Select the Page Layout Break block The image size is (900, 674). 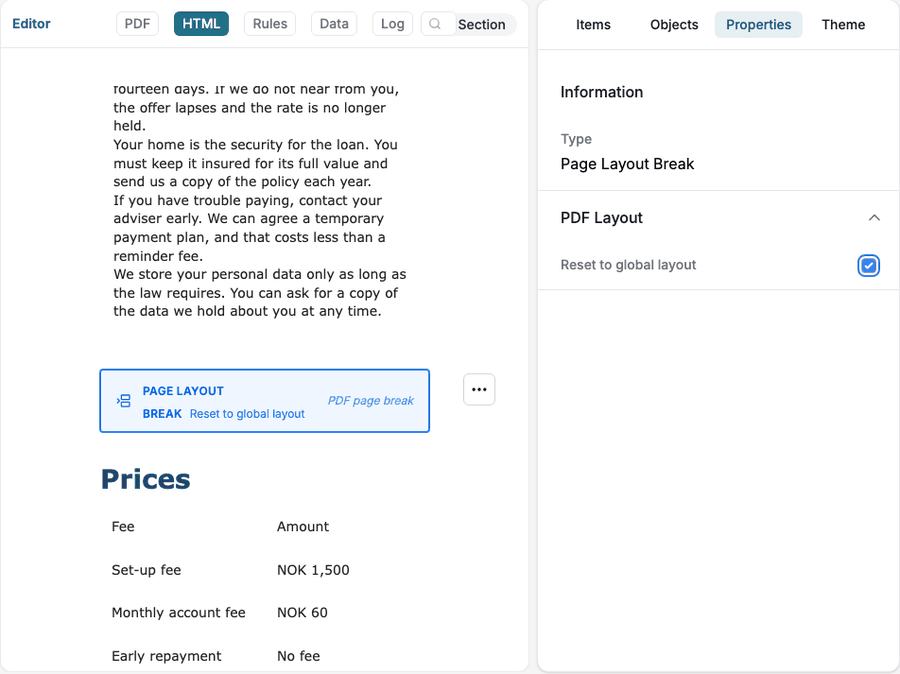tap(265, 401)
